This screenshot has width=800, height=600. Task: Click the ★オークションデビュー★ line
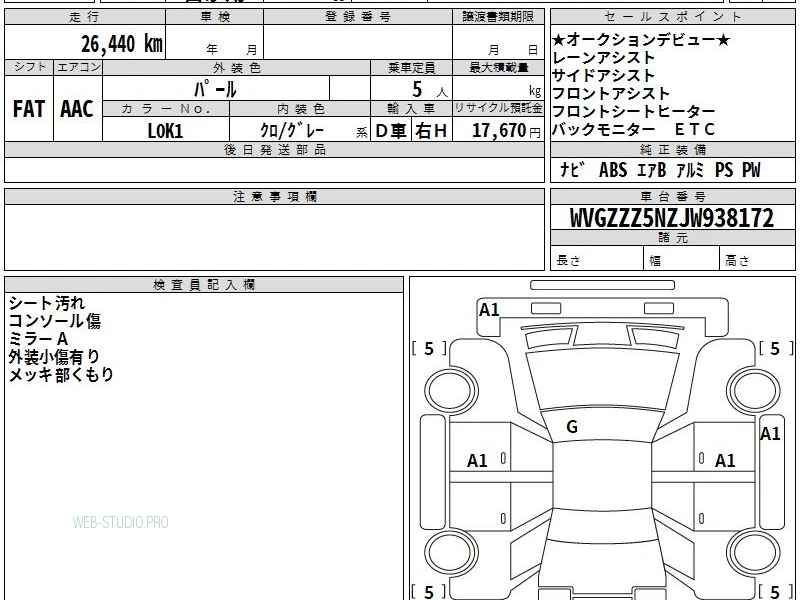click(x=641, y=39)
